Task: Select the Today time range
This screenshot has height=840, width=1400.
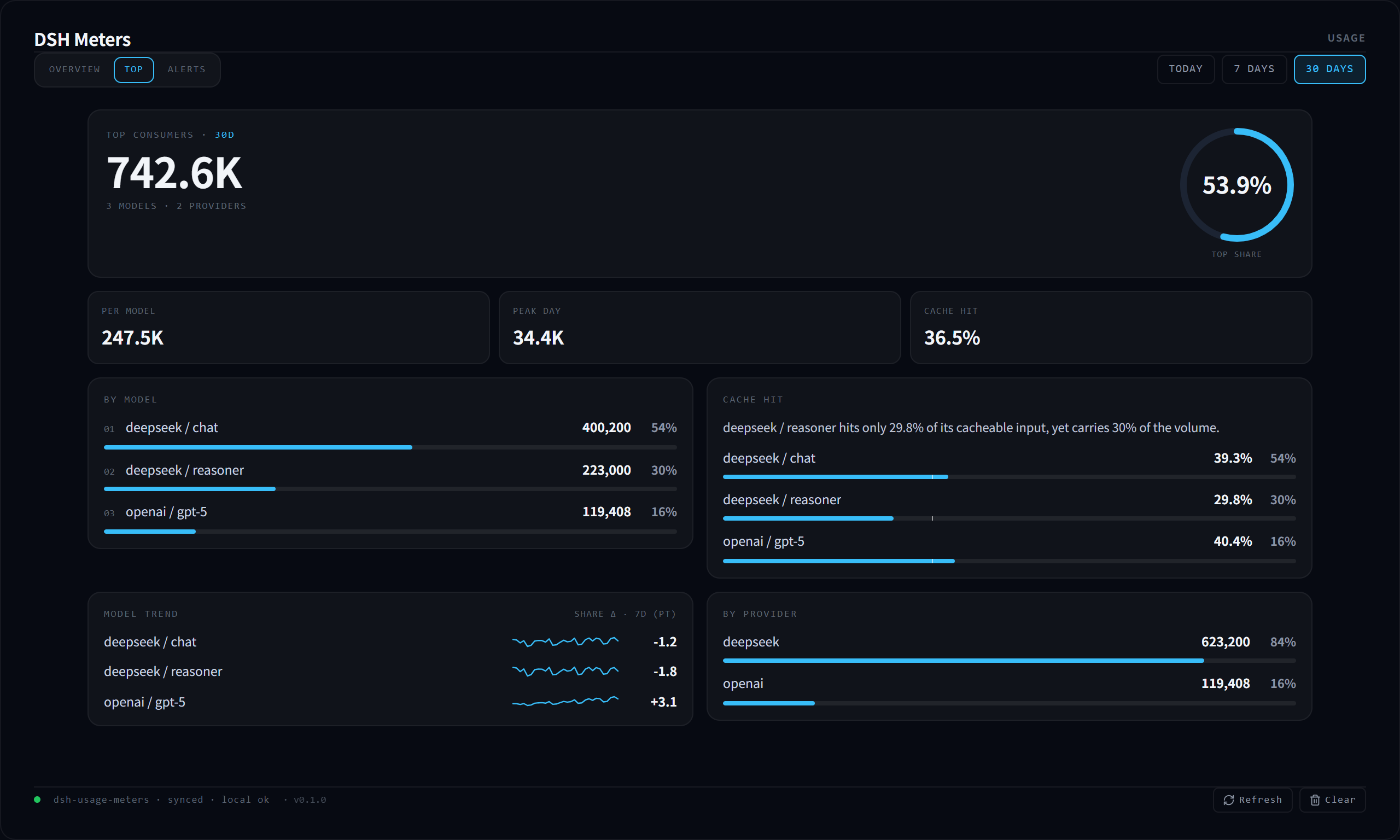Action: (1186, 69)
